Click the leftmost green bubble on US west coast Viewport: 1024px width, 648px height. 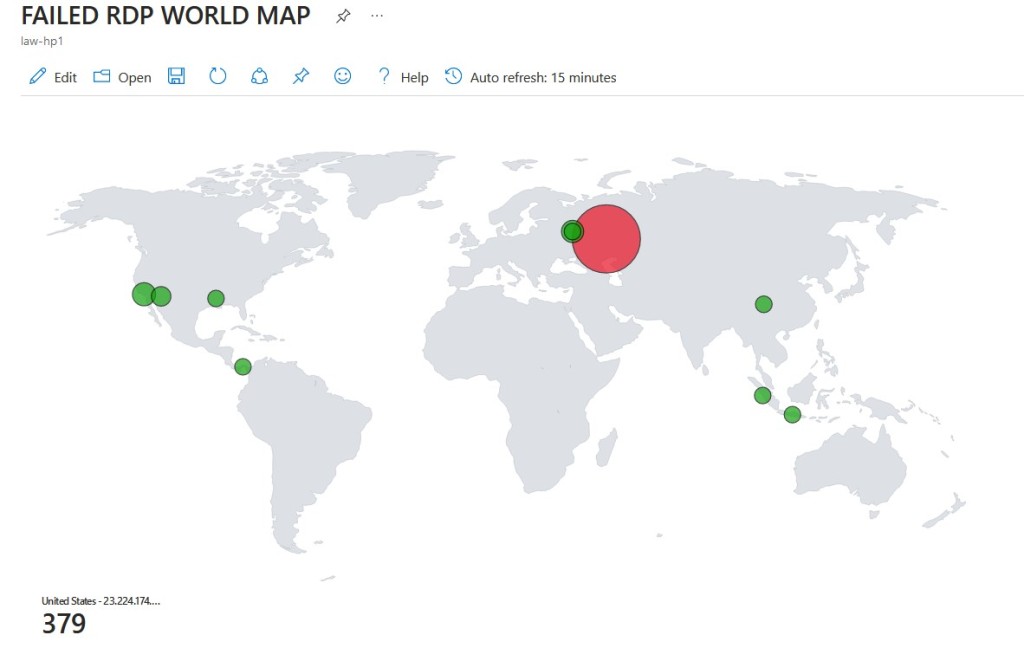tap(143, 294)
